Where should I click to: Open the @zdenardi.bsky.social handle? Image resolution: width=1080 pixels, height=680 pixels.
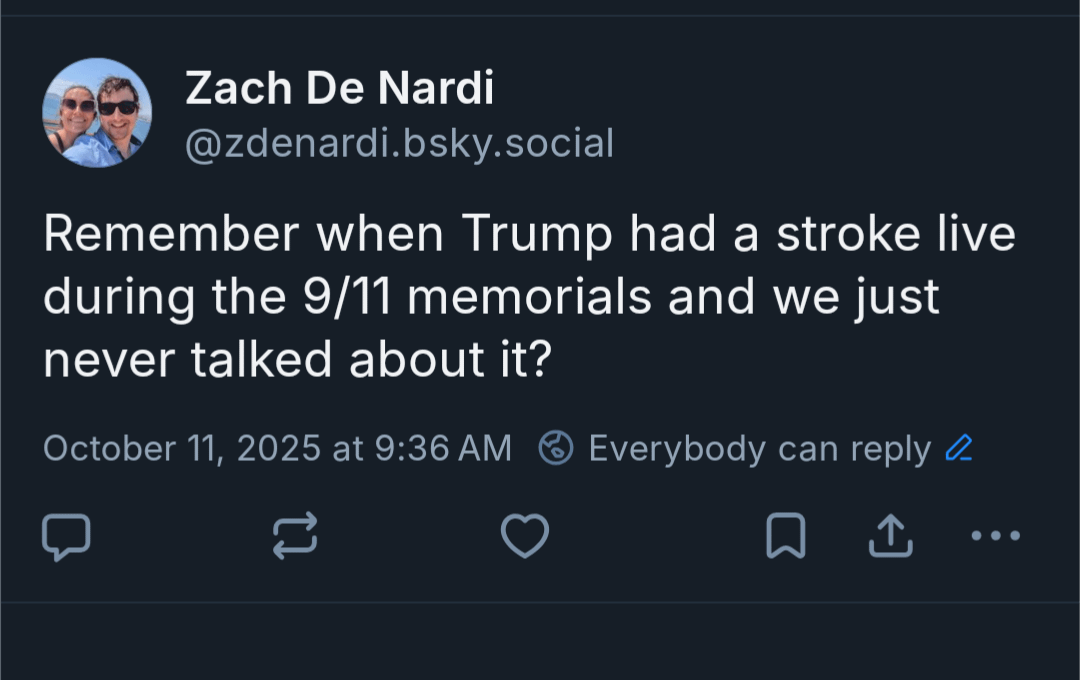pos(399,144)
